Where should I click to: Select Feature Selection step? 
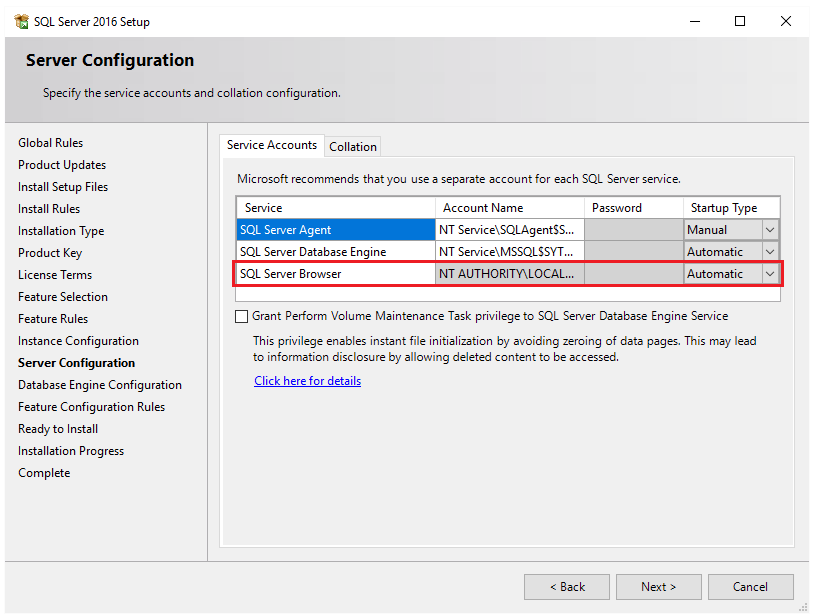tap(63, 297)
